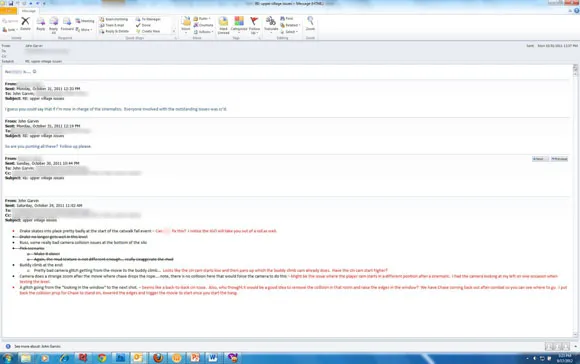Image resolution: width=580 pixels, height=364 pixels.
Task: Launch Internet Explorer from the taskbar
Action: (64, 358)
